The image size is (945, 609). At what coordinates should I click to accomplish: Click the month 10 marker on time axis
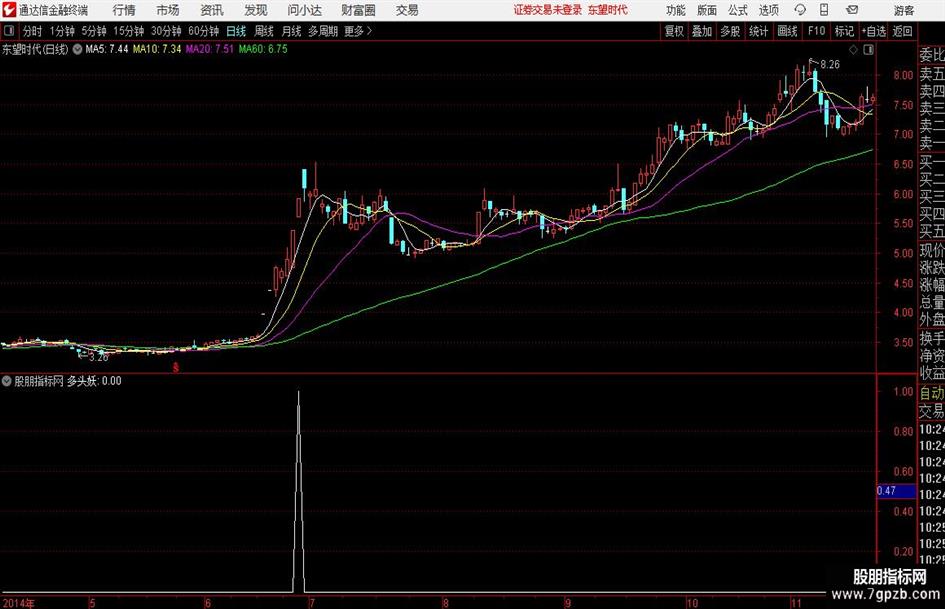coord(692,603)
